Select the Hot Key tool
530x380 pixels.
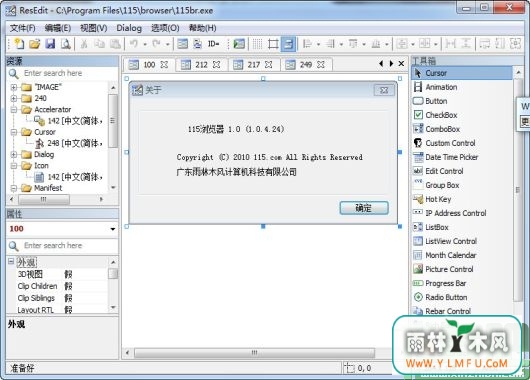point(462,199)
